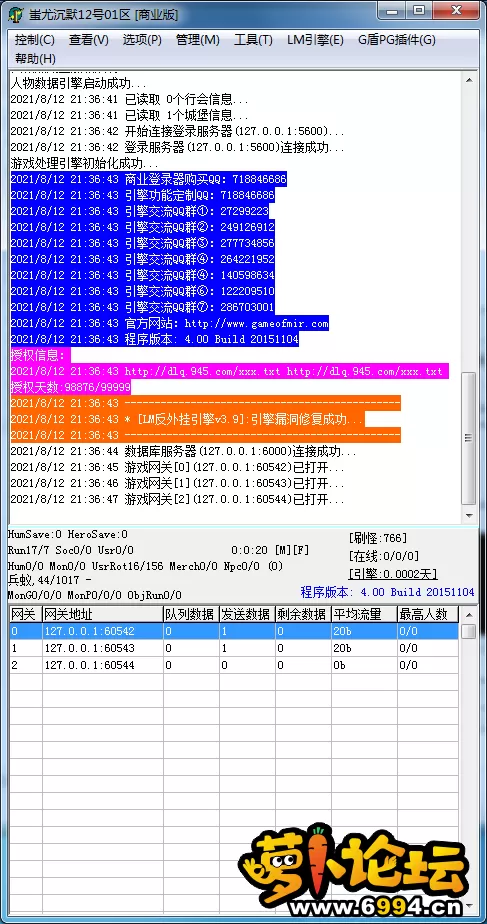487x924 pixels.
Task: Open the LM引擎(E) menu
Action: [x=315, y=40]
